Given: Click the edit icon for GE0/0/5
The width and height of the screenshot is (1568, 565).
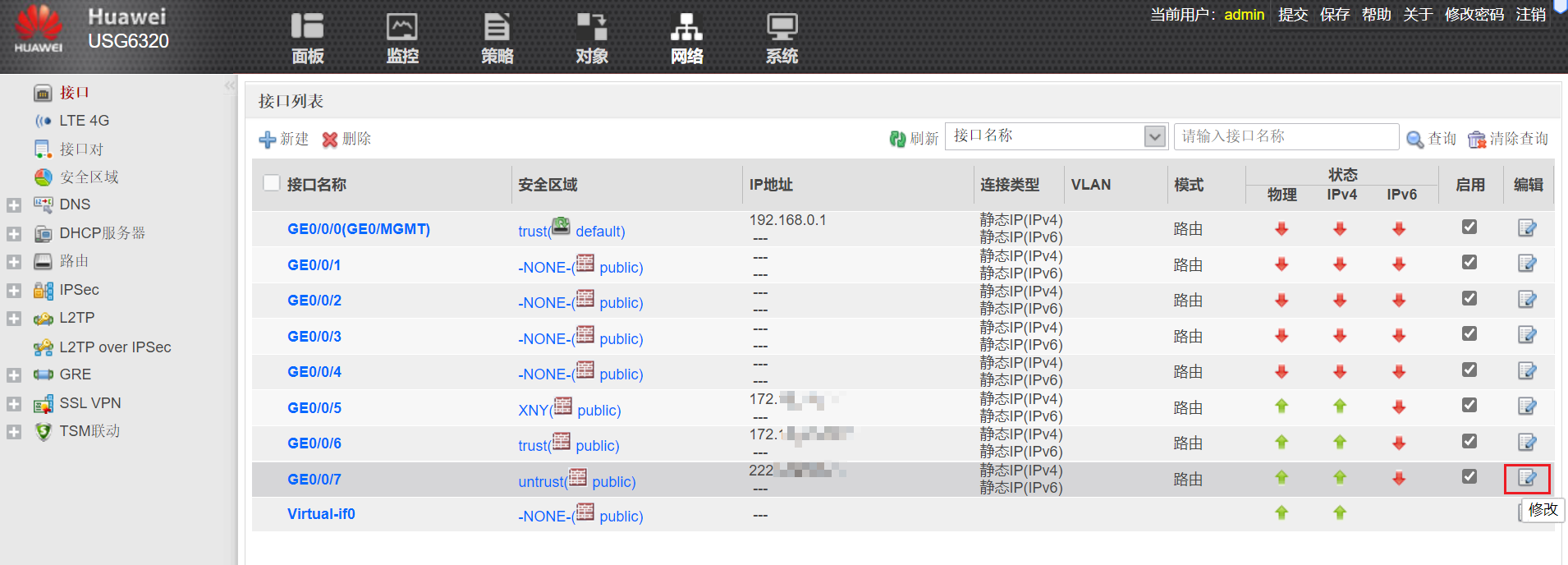Looking at the screenshot, I should pos(1527,407).
